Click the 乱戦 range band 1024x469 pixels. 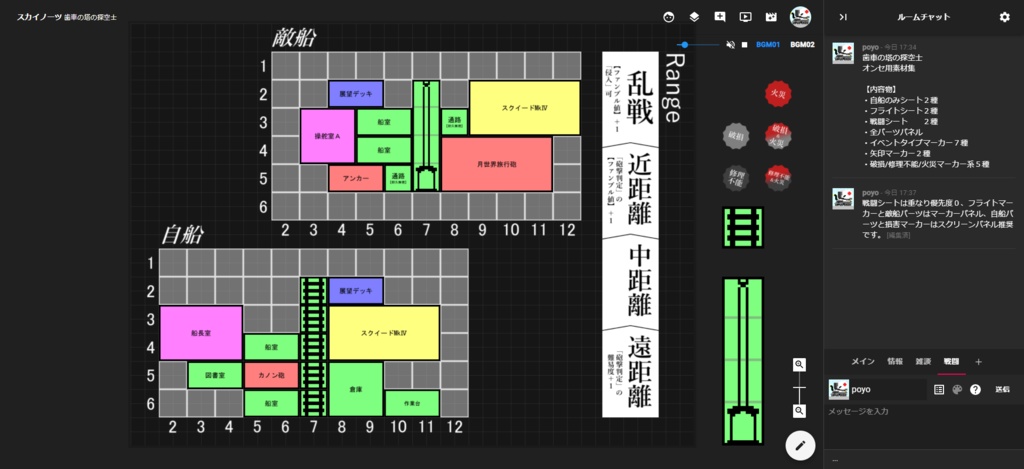[x=630, y=97]
